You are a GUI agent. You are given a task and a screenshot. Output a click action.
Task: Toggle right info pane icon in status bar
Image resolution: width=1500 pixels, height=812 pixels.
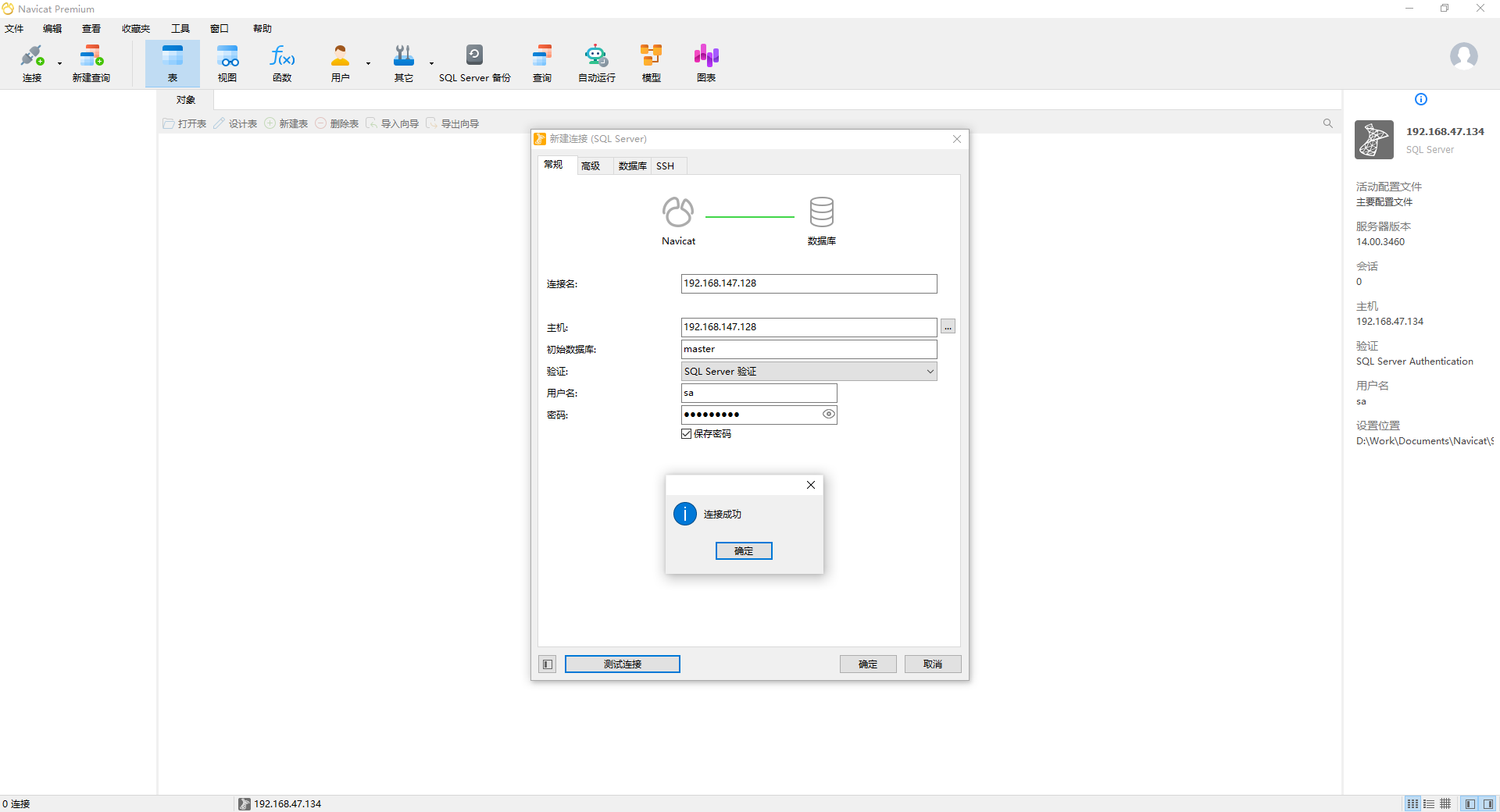point(1488,803)
